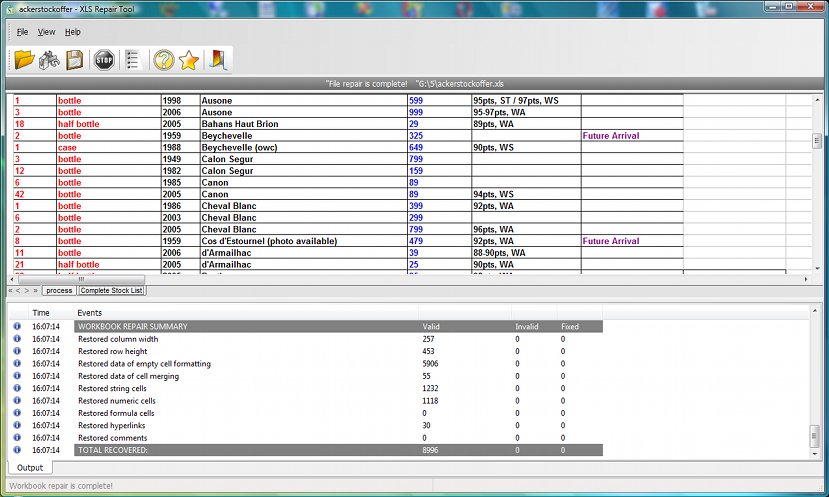The width and height of the screenshot is (829, 497).
Task: Click info icon beside Restored formula cells
Action: (17, 412)
